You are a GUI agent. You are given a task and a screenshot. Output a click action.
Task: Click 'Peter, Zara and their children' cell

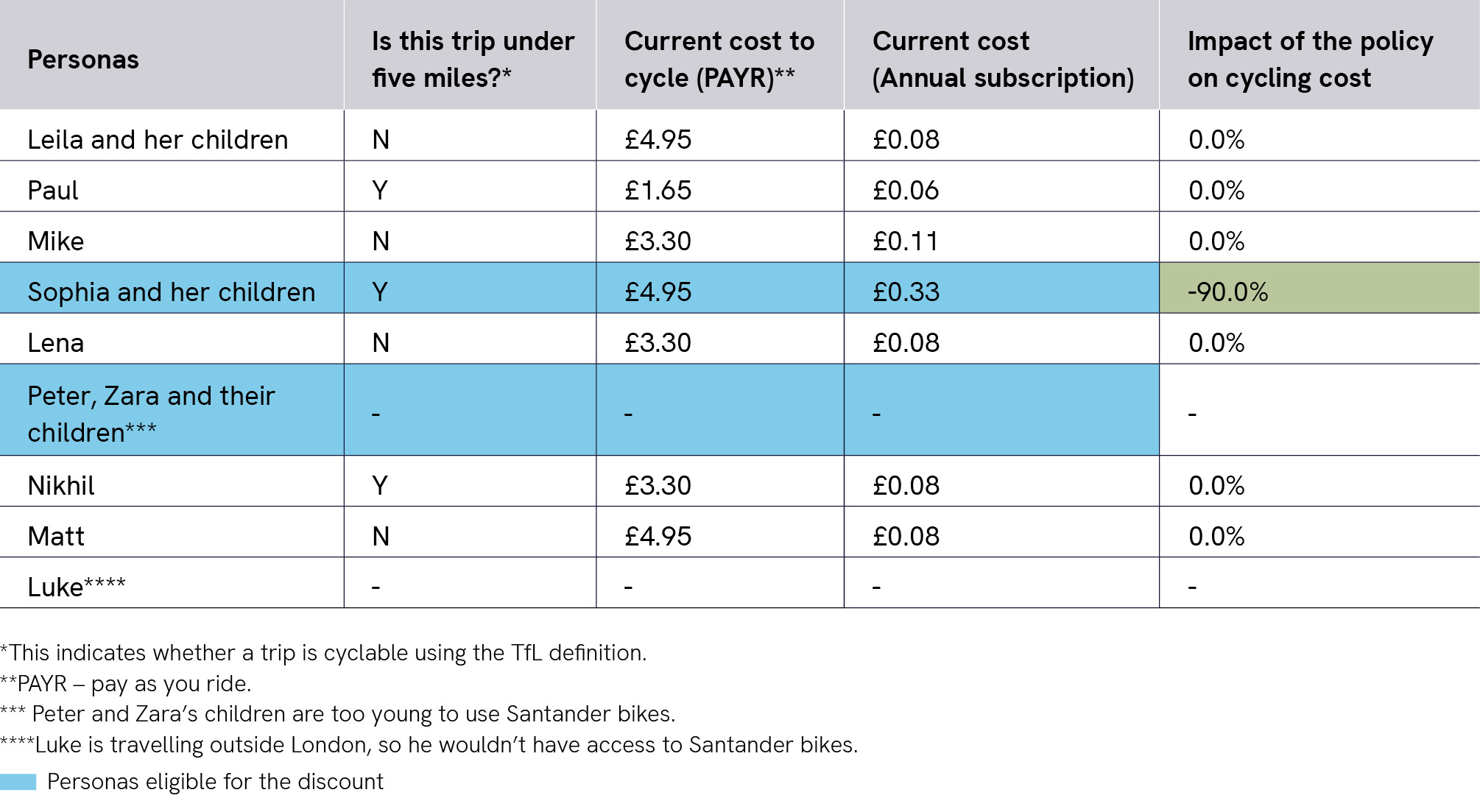(151, 414)
